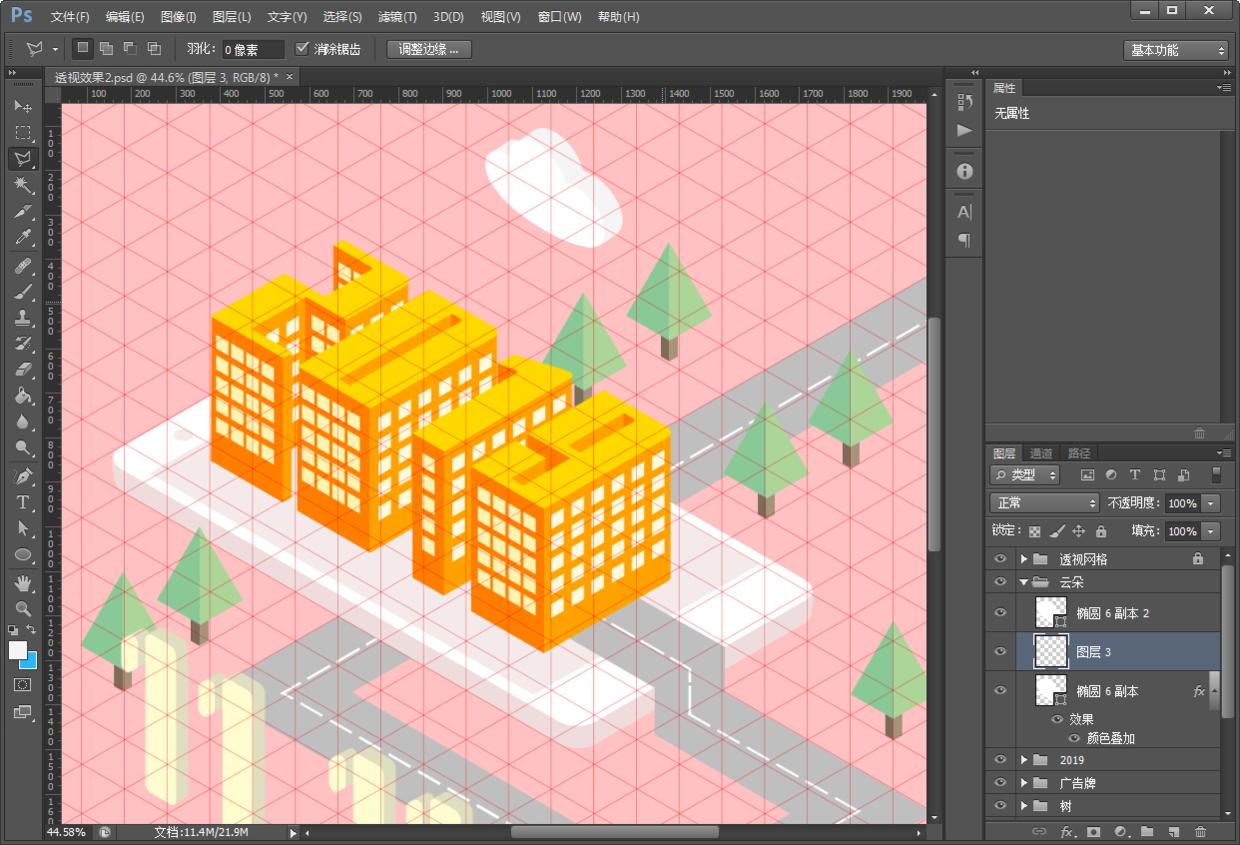Viewport: 1240px width, 845px height.
Task: Click the 调整边缘 button
Action: pos(428,49)
